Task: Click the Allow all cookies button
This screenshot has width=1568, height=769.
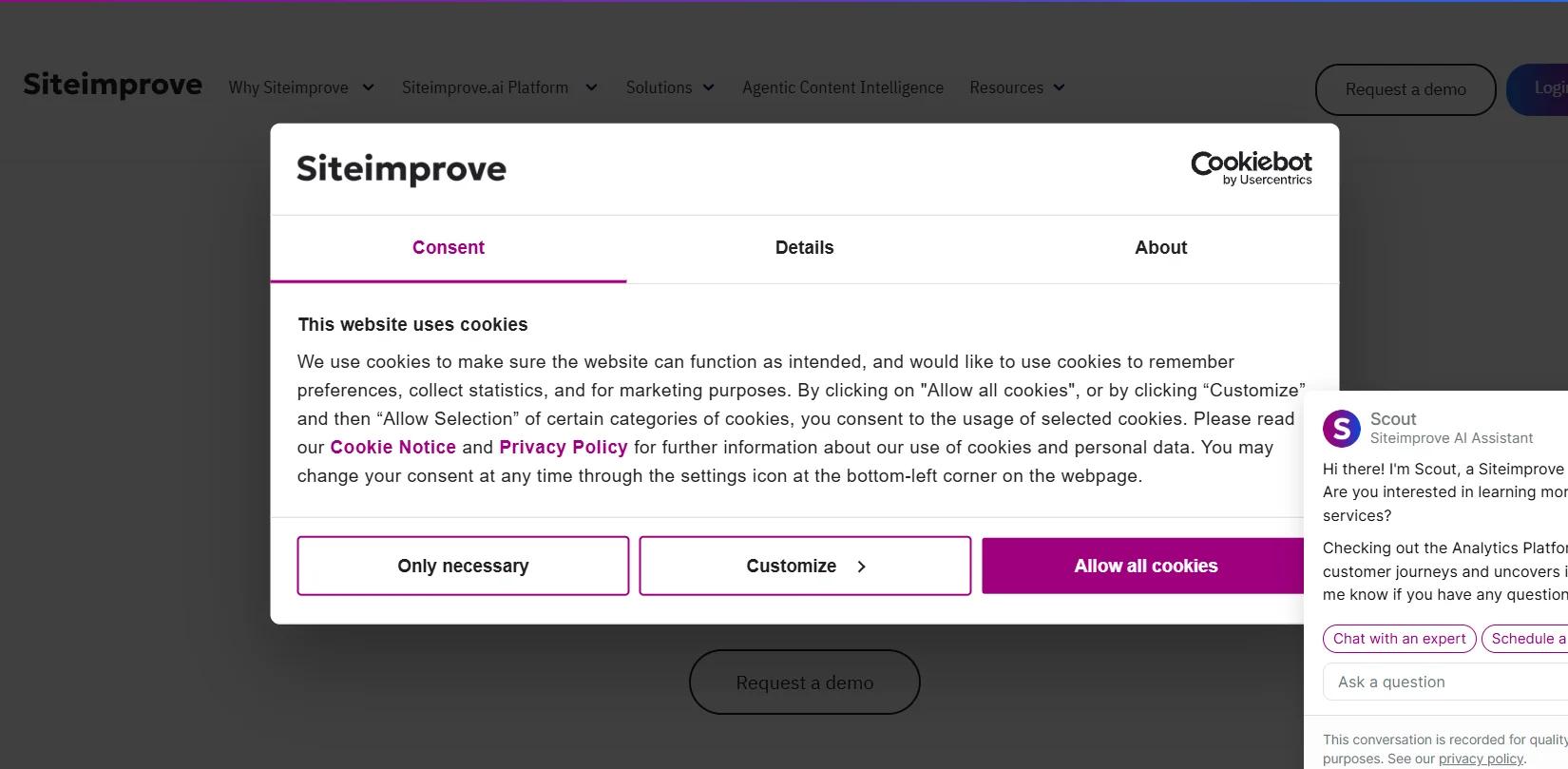Action: pyautogui.click(x=1145, y=566)
